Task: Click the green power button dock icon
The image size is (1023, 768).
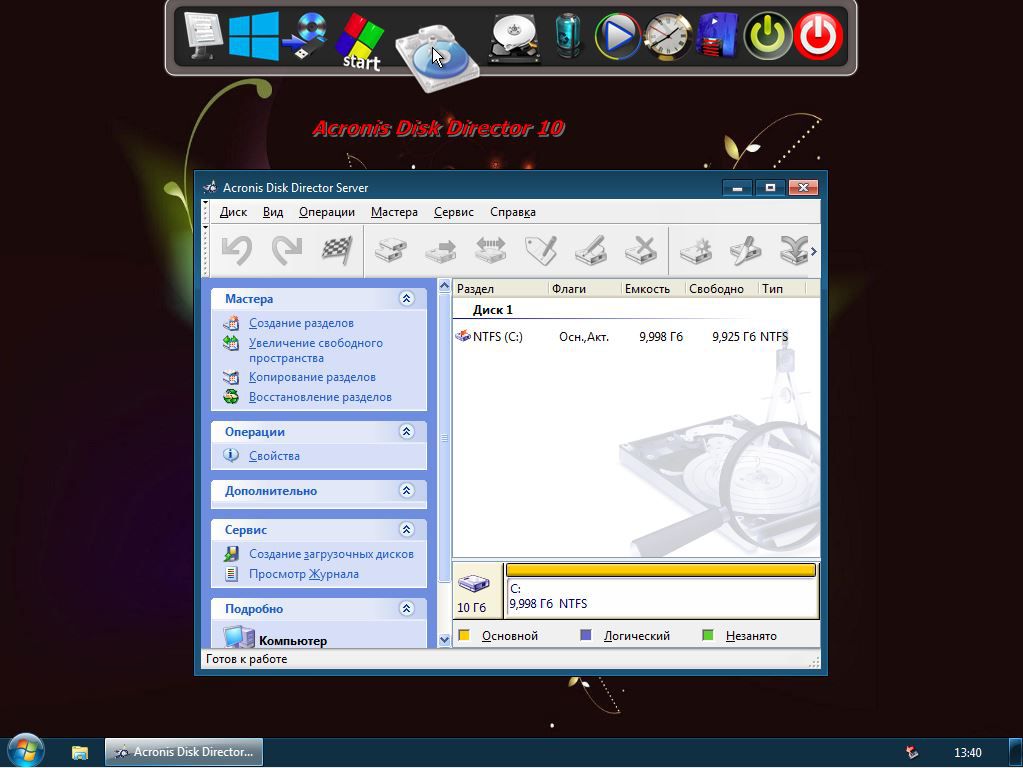Action: coord(768,36)
